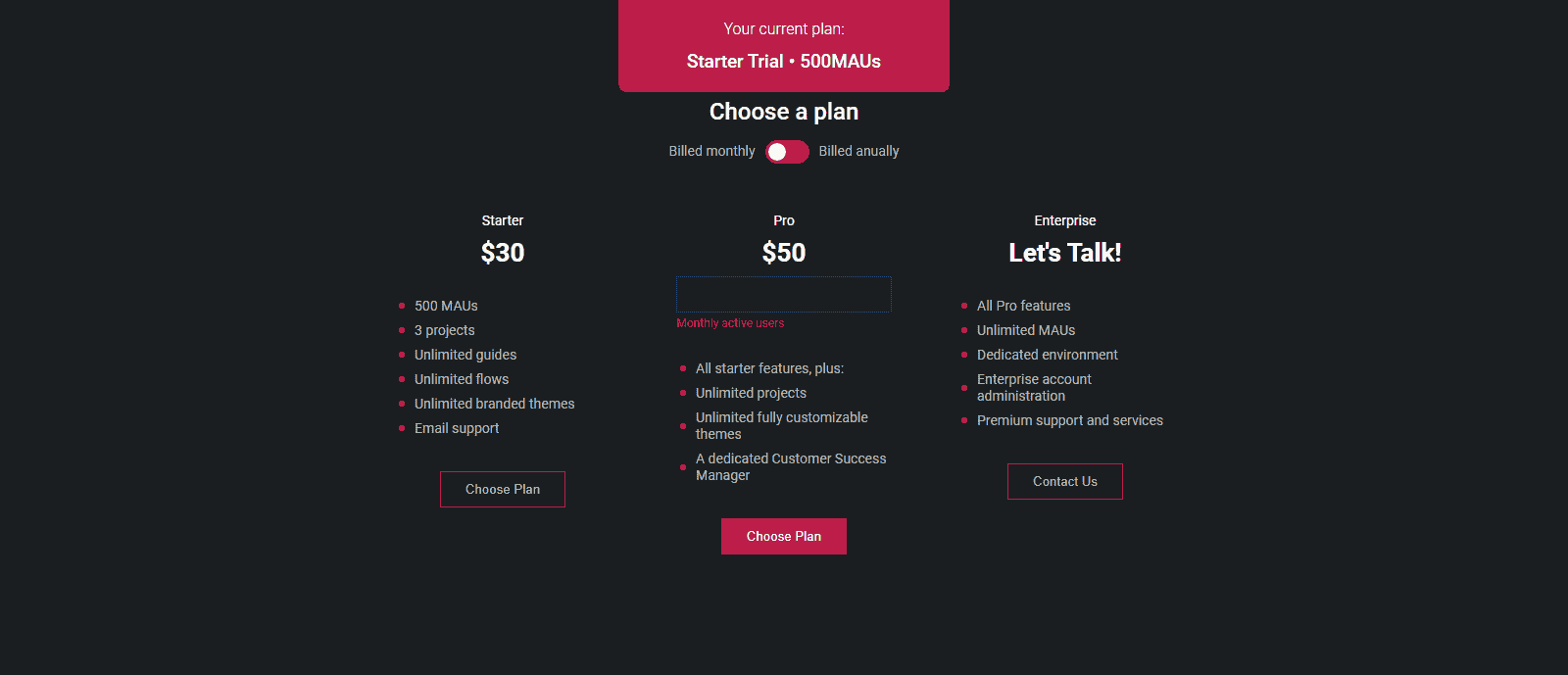The image size is (1568, 675).
Task: Click the "Billed monthly" label
Action: (711, 151)
